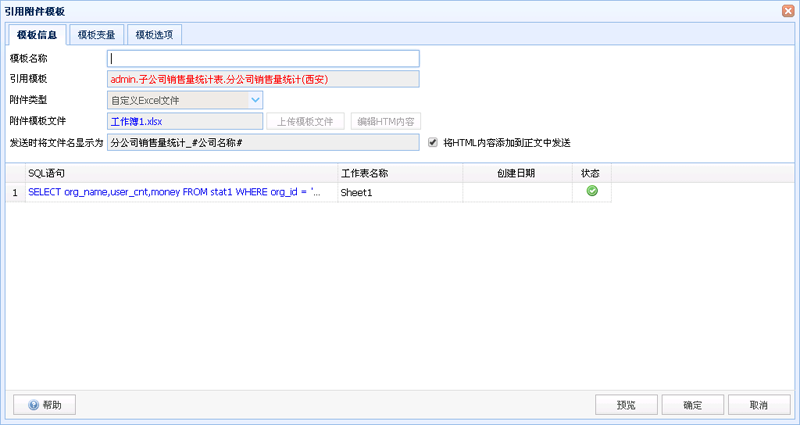Click the SQL语句 column header
The width and height of the screenshot is (800, 425).
point(46,173)
